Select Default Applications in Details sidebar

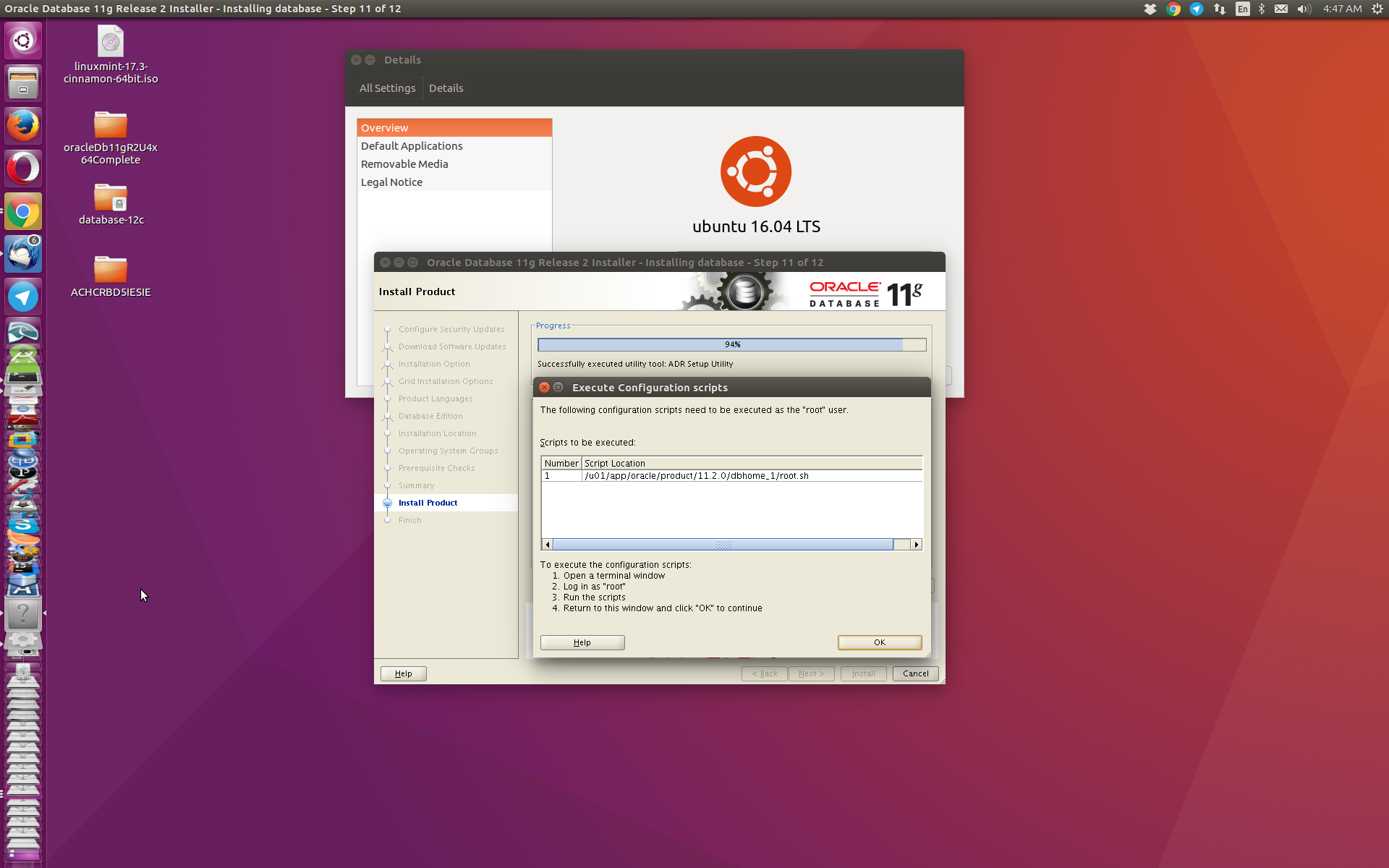[x=454, y=146]
